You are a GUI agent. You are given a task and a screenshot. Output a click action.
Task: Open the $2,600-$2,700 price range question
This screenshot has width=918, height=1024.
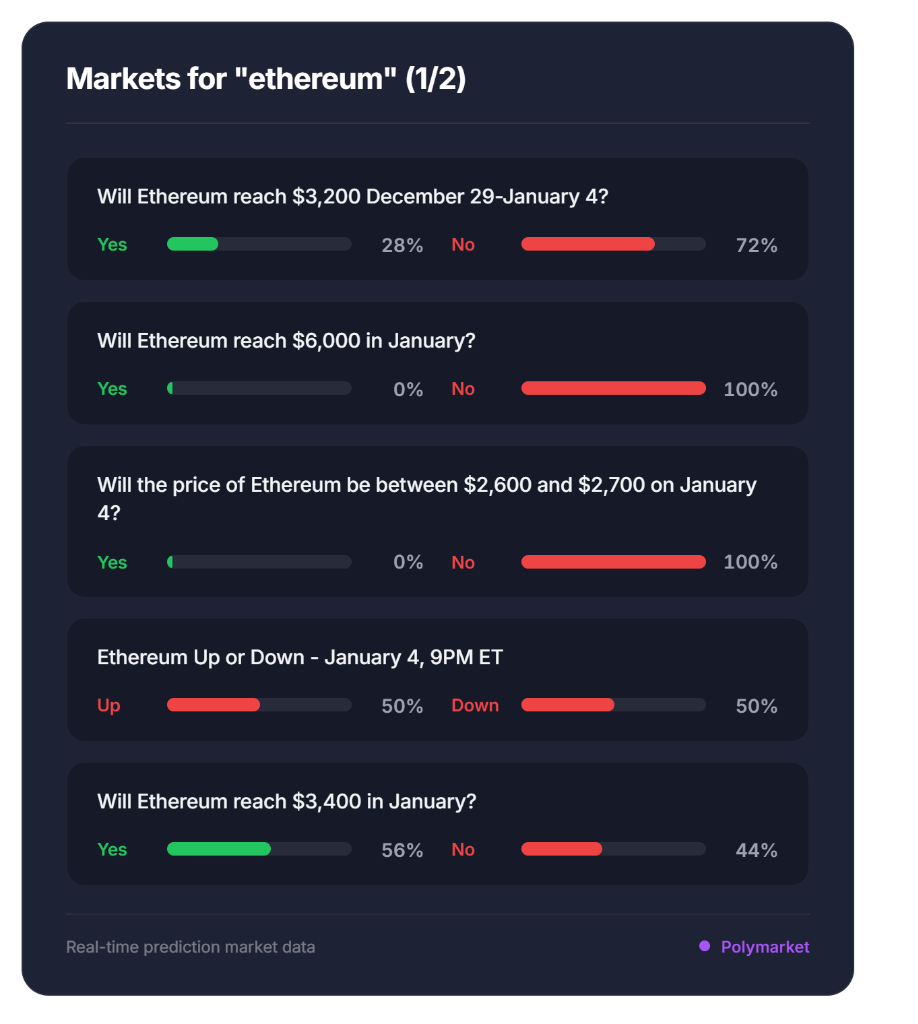427,497
